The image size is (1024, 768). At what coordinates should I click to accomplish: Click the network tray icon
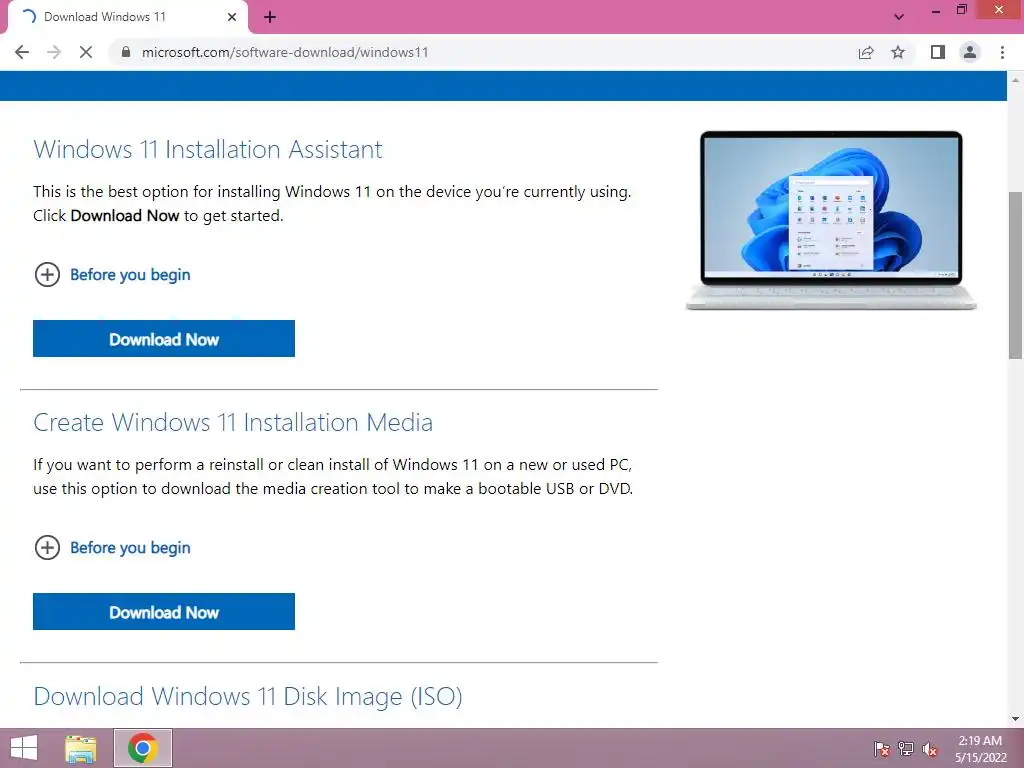(x=906, y=749)
